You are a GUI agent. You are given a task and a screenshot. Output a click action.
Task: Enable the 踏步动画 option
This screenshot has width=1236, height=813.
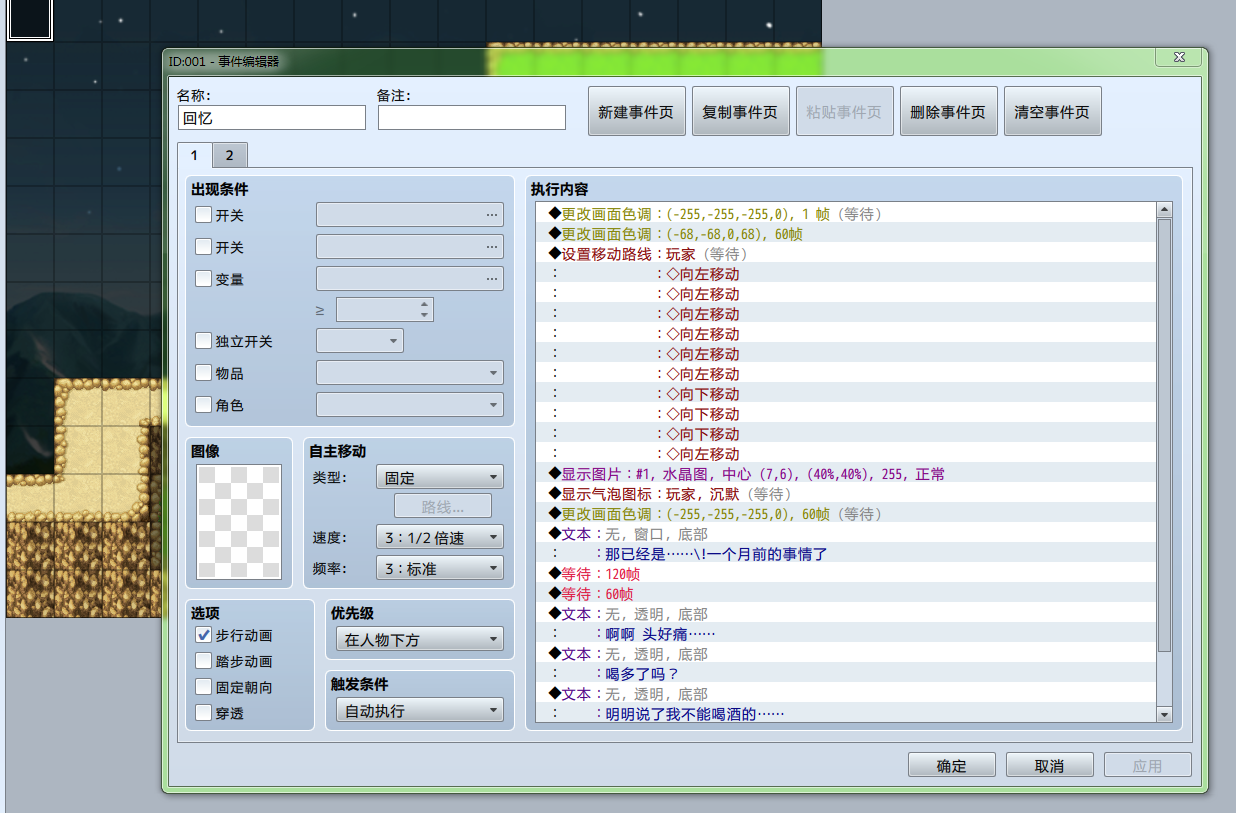203,661
